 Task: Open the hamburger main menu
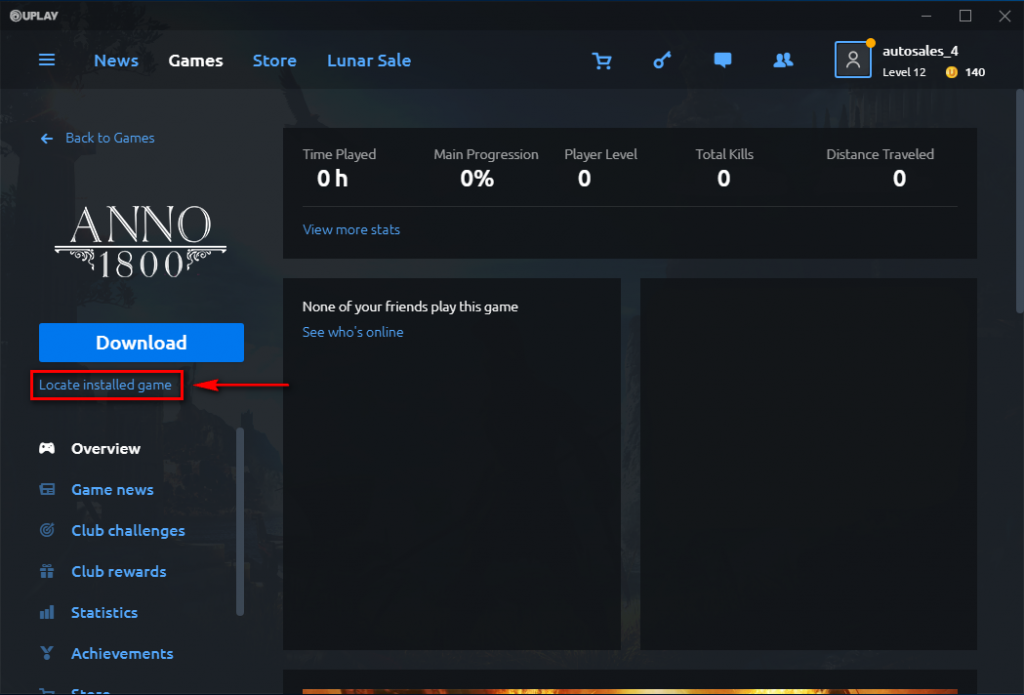pyautogui.click(x=47, y=60)
